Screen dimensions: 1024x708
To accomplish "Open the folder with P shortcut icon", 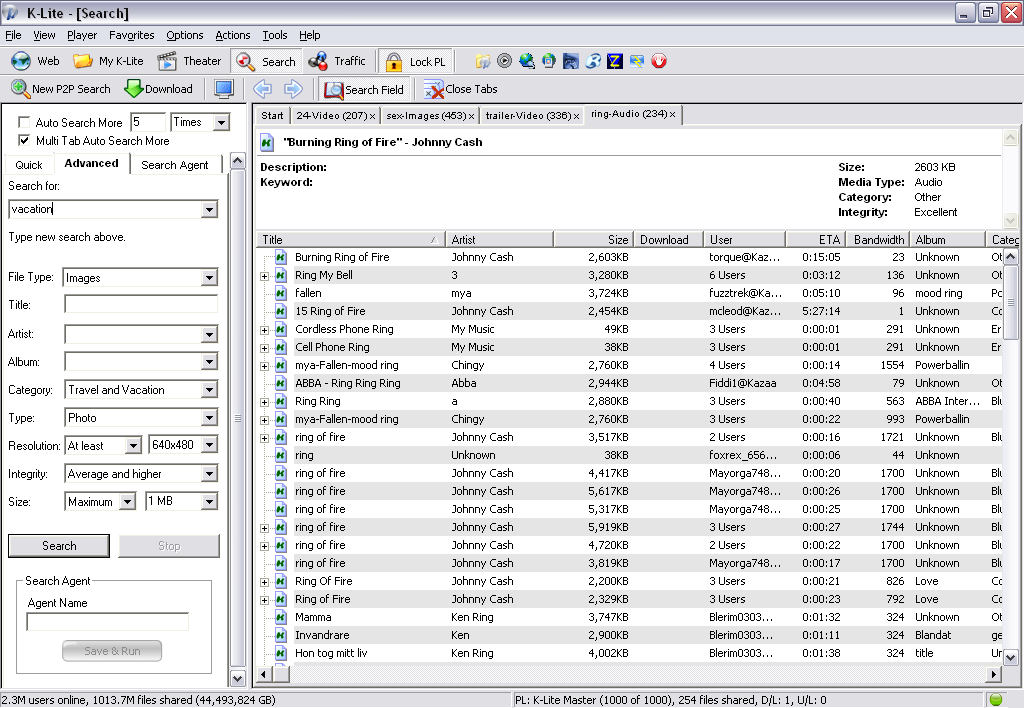I will [x=483, y=61].
